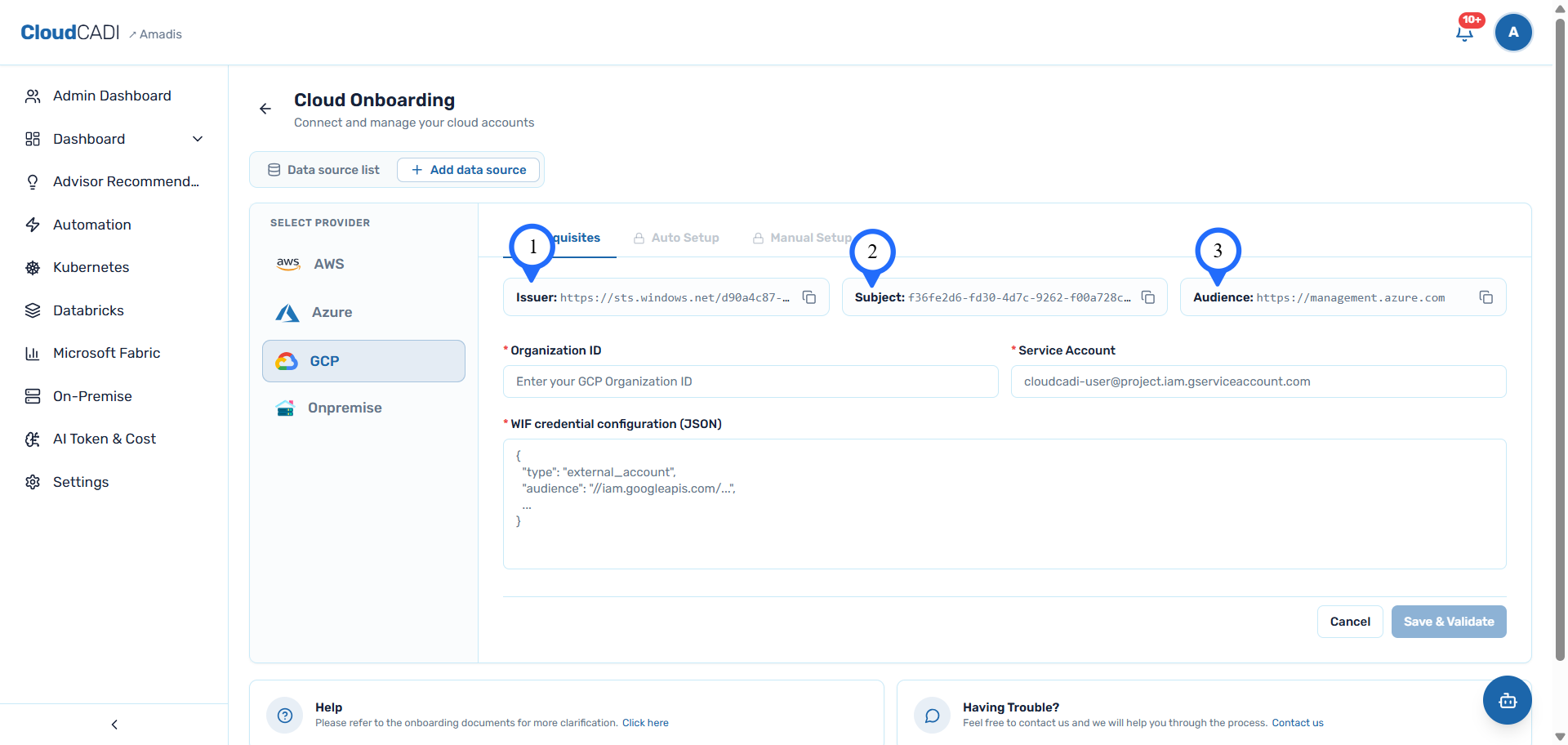Switch to the Manual Setup tab
This screenshot has width=1568, height=745.
802,238
